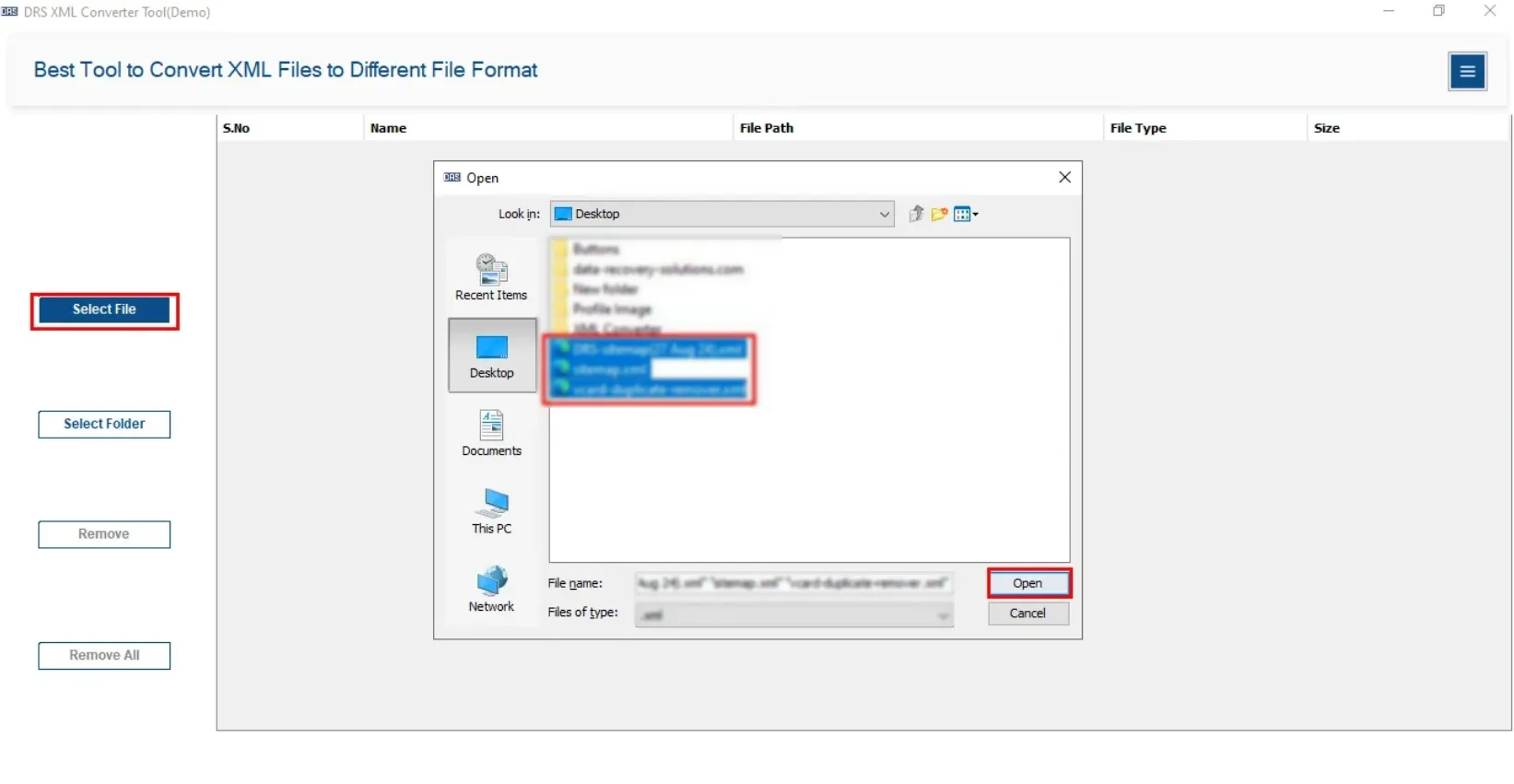Select the sitemap.xml file

[601, 369]
